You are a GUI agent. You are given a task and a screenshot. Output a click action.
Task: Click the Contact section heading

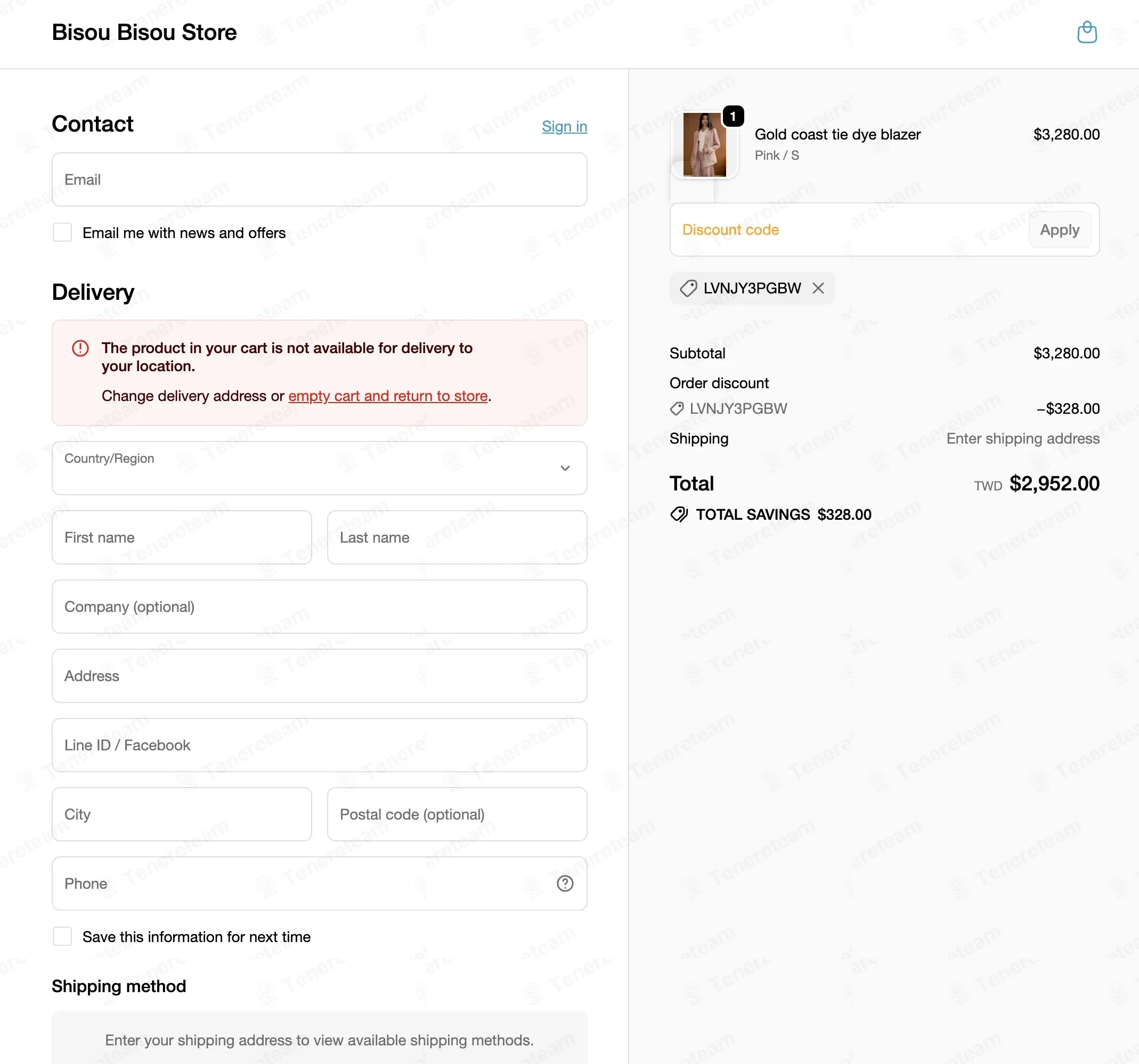[93, 124]
